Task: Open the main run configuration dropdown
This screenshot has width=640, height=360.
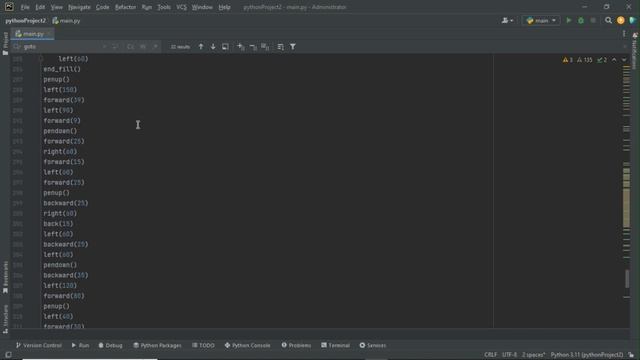Action: (541, 20)
